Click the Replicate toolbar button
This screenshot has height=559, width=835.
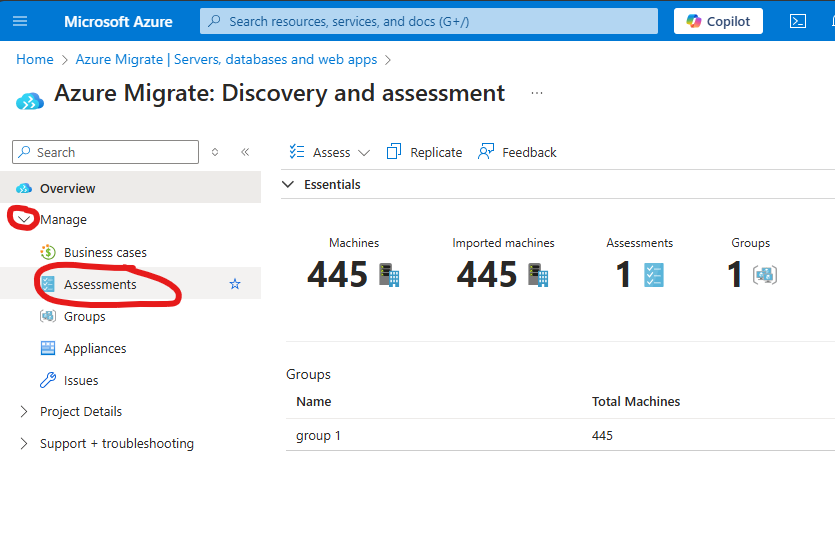tap(424, 152)
